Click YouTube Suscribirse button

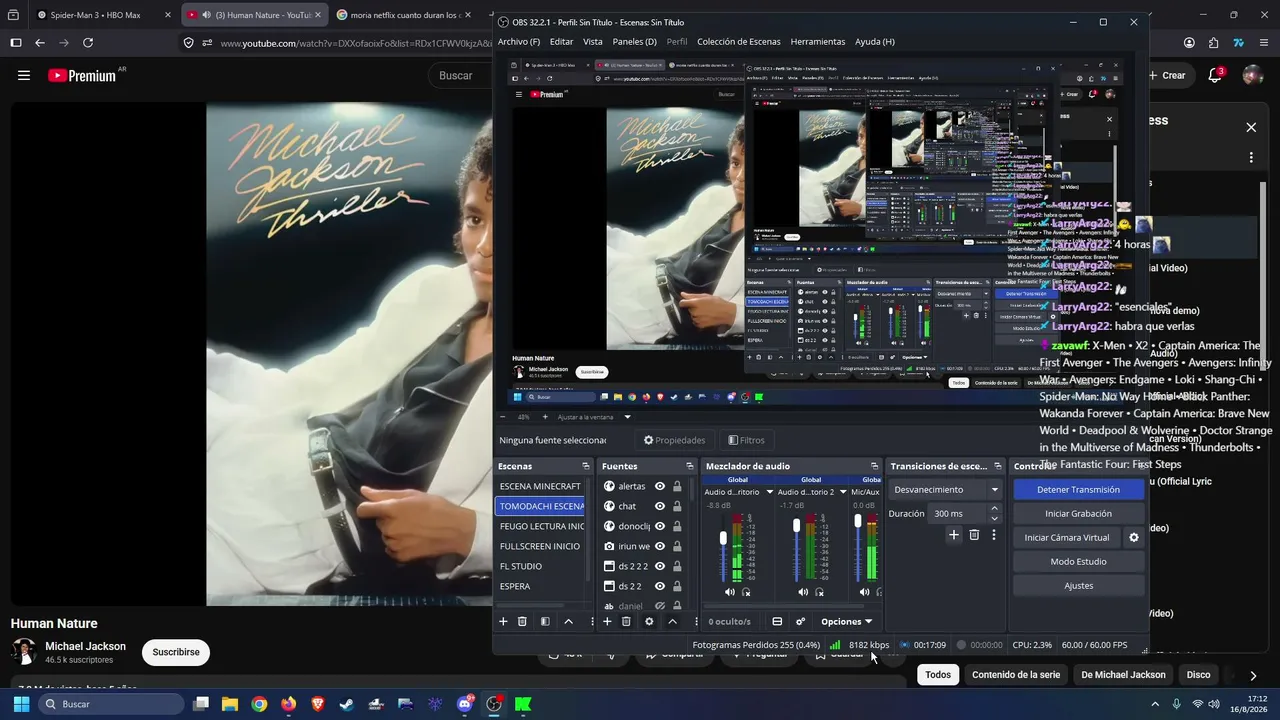point(176,652)
